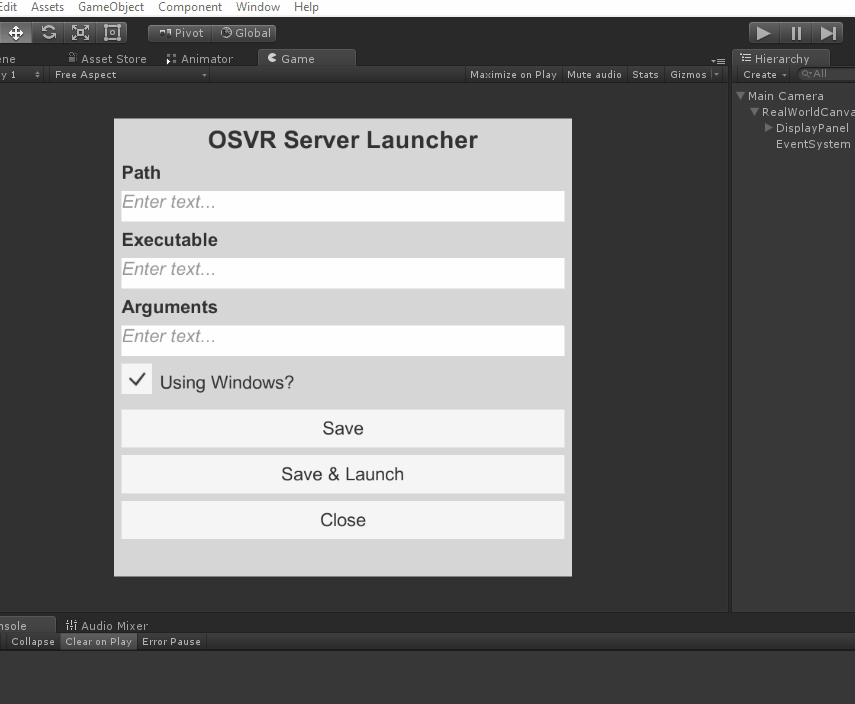Viewport: 855px width, 704px height.
Task: Toggle the Stats overlay
Action: [x=645, y=75]
